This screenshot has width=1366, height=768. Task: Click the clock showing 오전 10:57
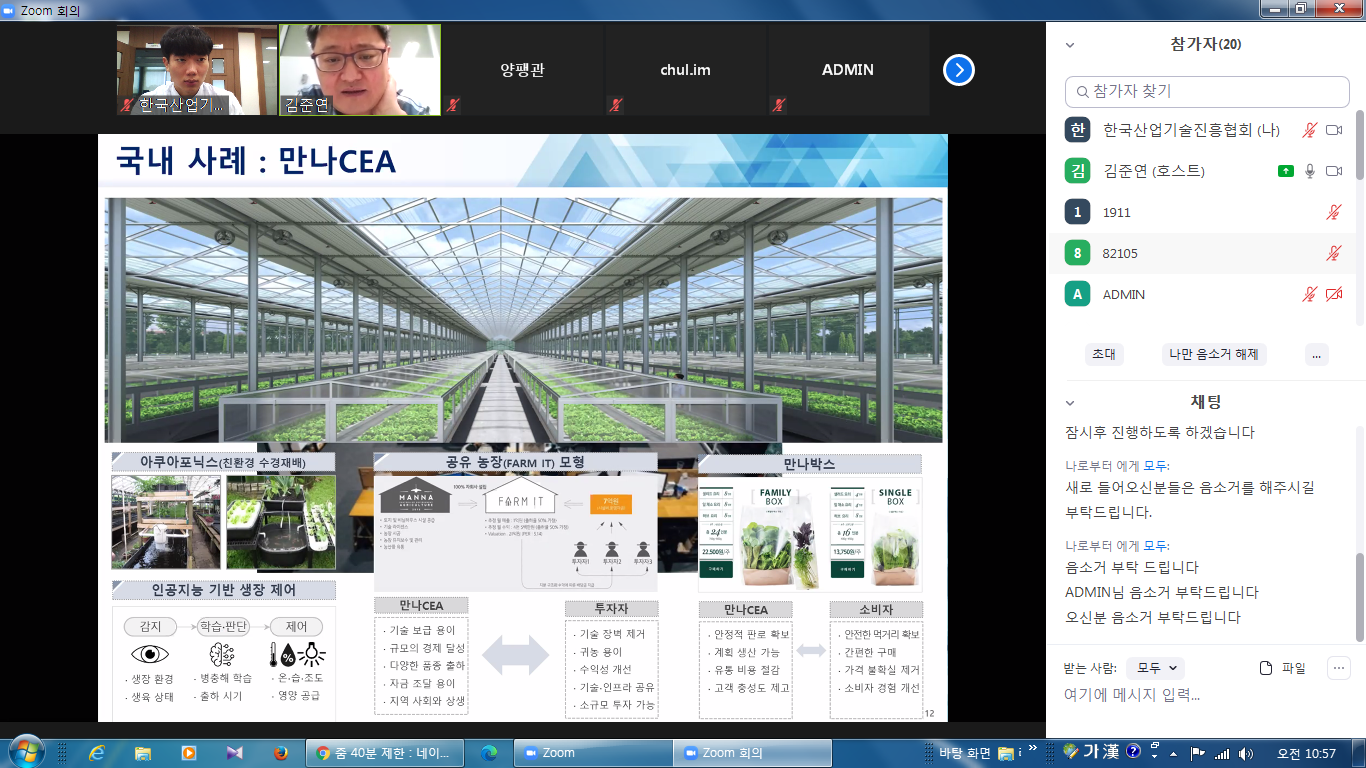point(1306,753)
